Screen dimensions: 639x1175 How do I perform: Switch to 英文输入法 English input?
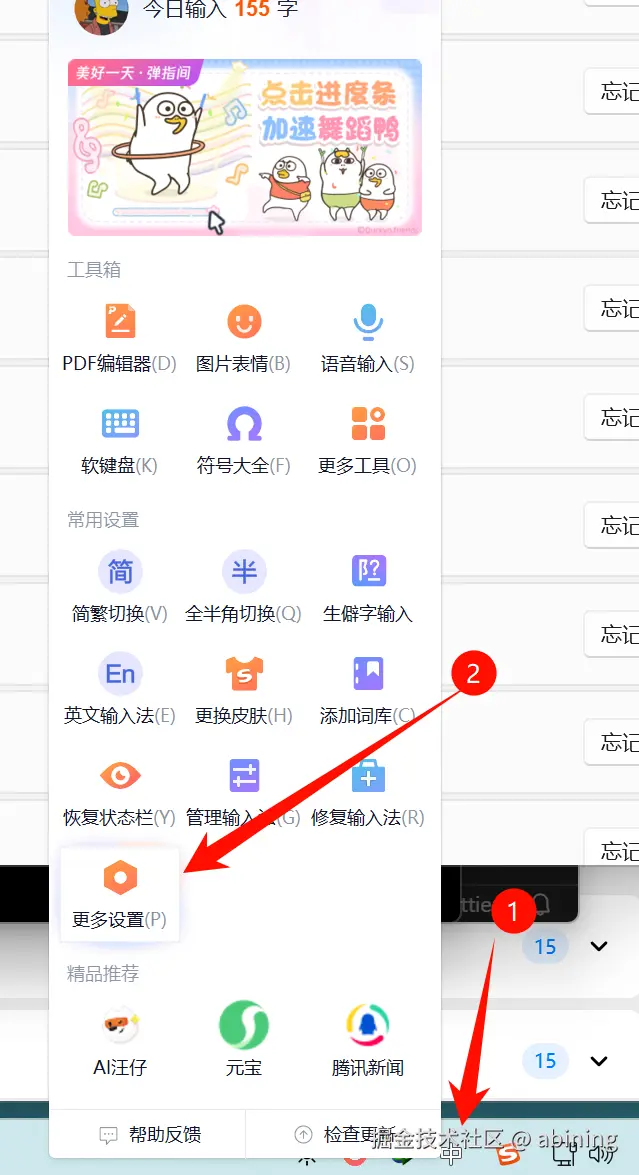coord(120,689)
